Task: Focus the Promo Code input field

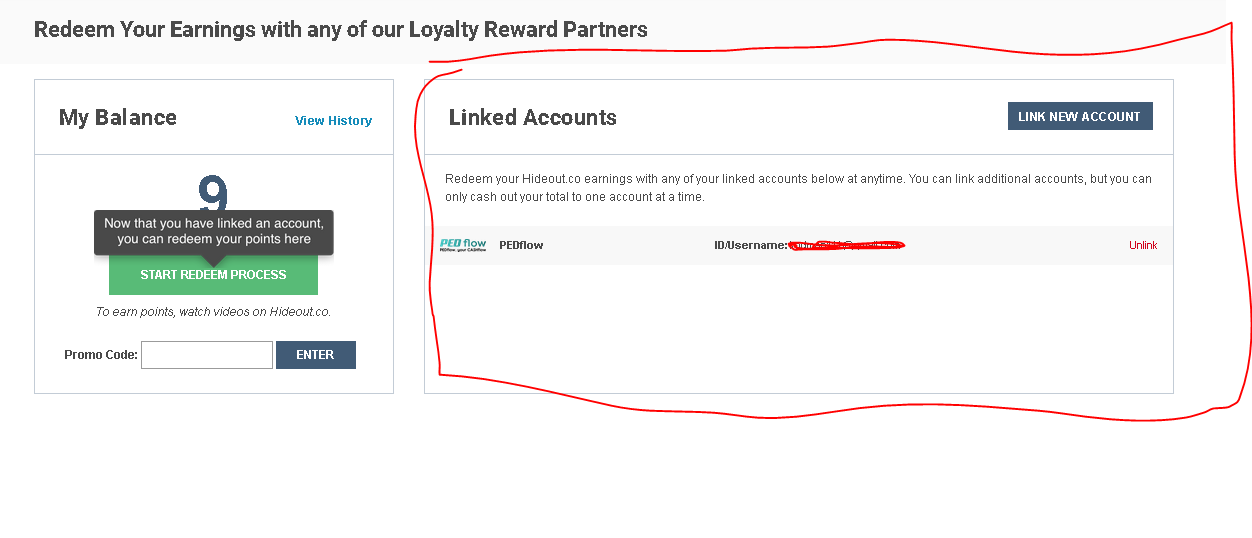Action: [x=207, y=355]
